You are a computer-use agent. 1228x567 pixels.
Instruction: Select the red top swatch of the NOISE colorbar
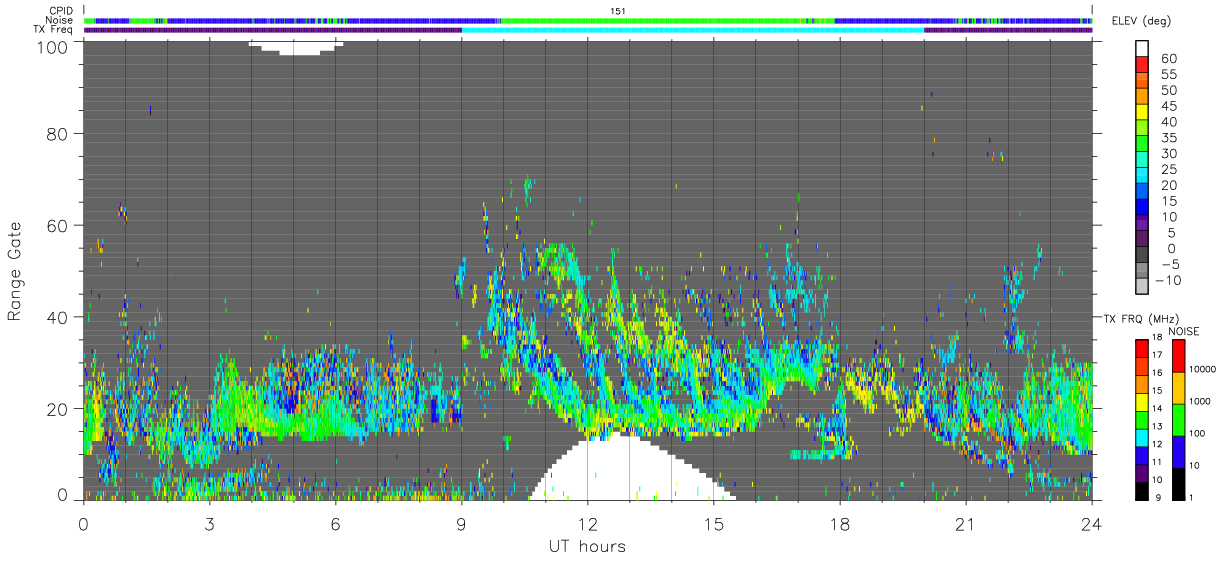point(1177,356)
